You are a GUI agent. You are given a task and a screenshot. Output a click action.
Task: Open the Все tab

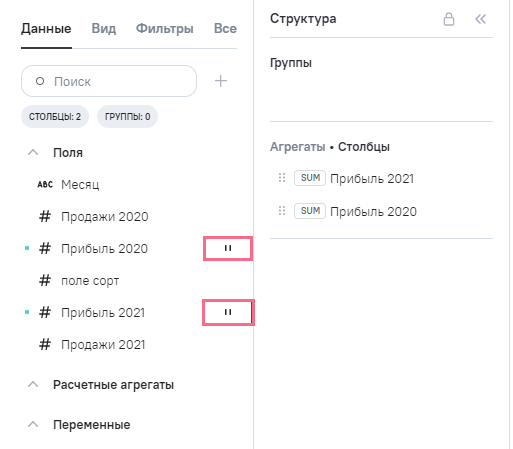click(225, 28)
